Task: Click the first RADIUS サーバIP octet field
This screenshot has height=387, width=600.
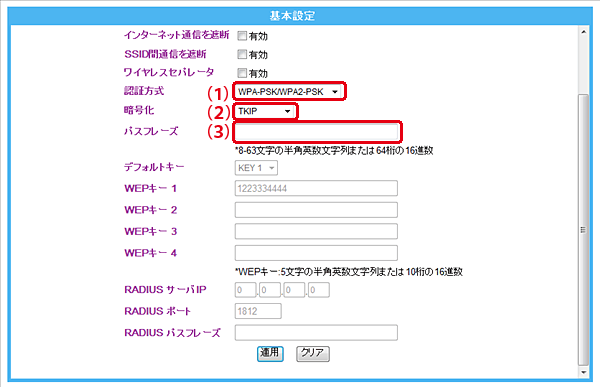Action: 245,290
